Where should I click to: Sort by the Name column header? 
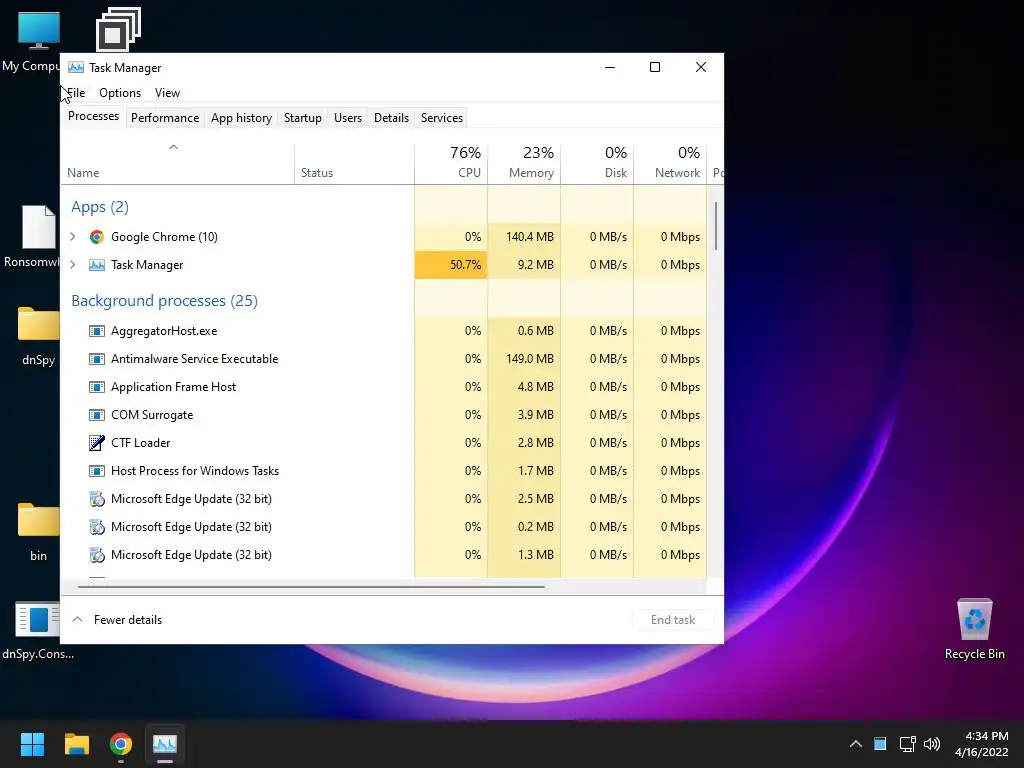pos(178,163)
